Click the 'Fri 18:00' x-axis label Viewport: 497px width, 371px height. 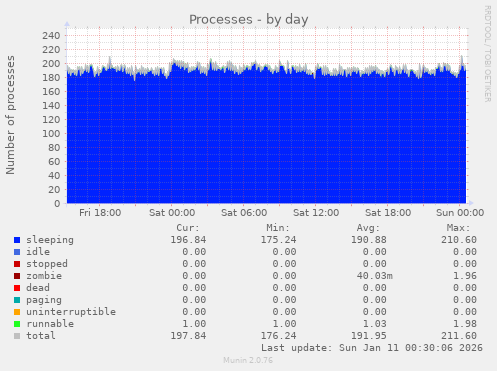[x=100, y=213]
